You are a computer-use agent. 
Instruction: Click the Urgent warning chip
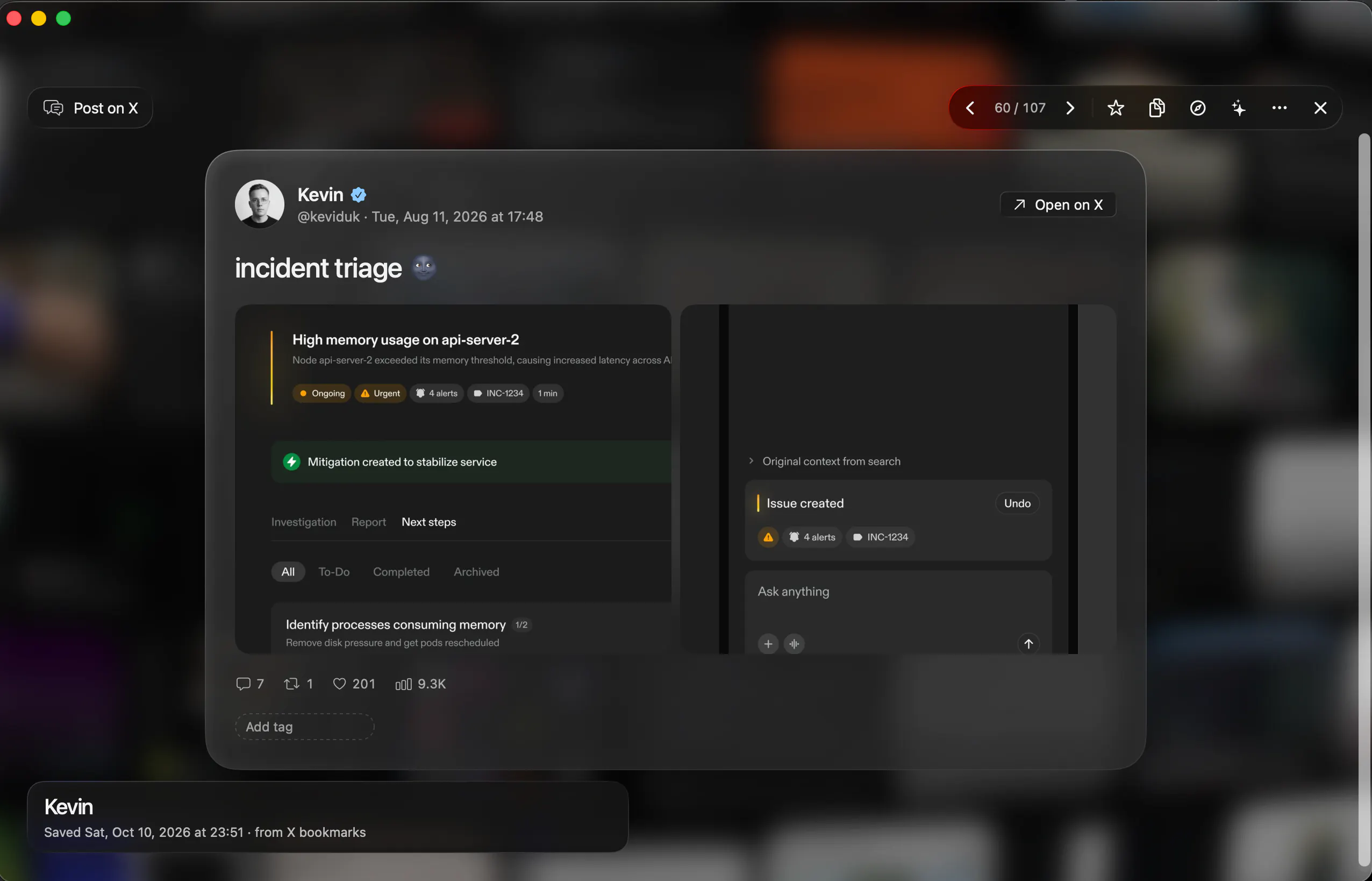pos(380,394)
